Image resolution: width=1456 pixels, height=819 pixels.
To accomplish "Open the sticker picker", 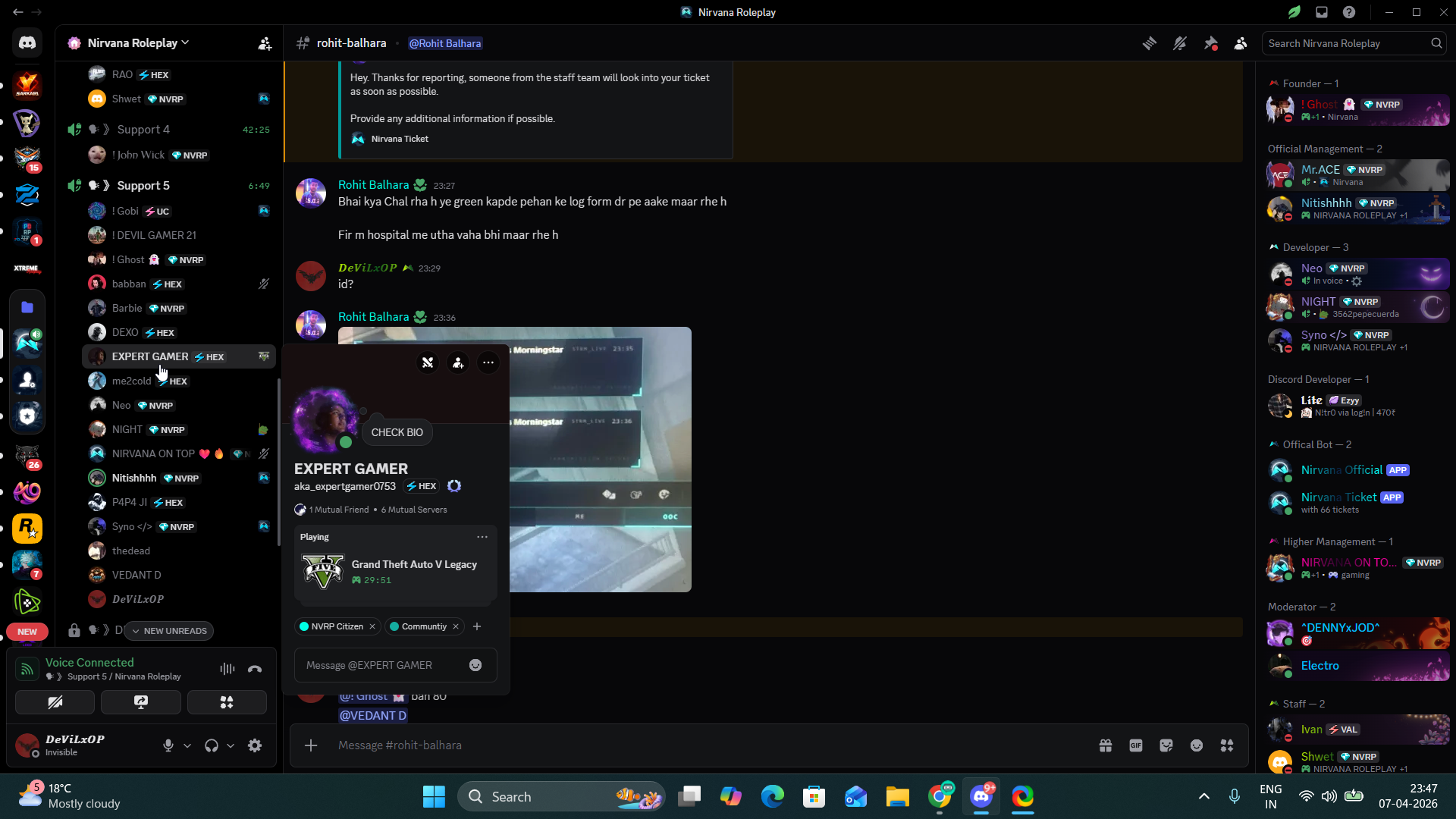I will pos(1166,745).
